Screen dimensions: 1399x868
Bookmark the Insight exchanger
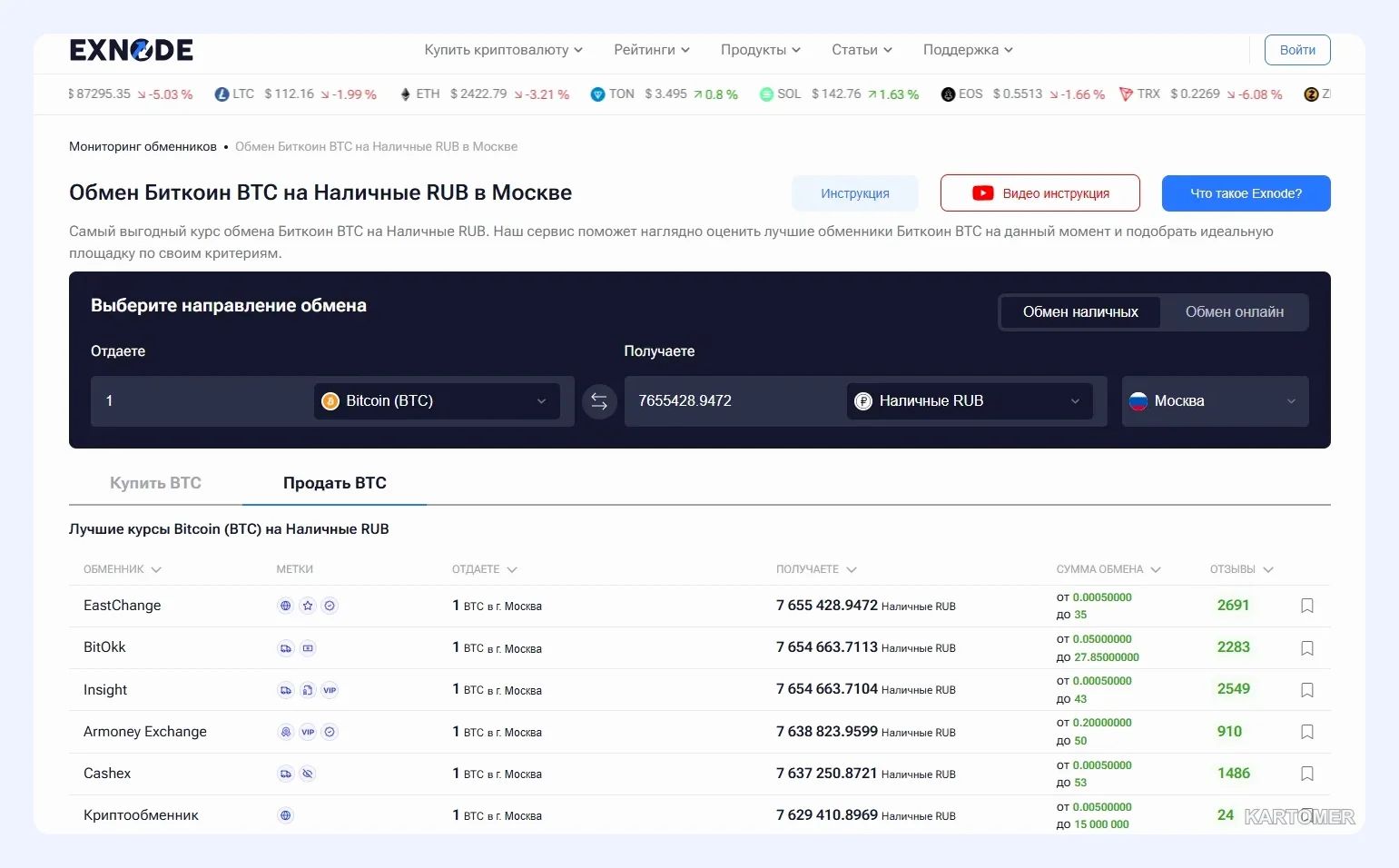pyautogui.click(x=1307, y=690)
